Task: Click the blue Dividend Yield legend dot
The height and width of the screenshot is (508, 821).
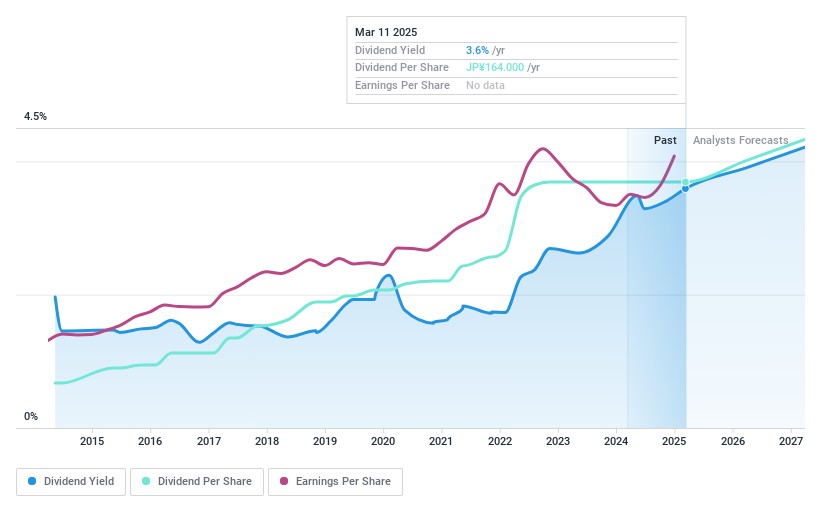Action: (x=33, y=481)
